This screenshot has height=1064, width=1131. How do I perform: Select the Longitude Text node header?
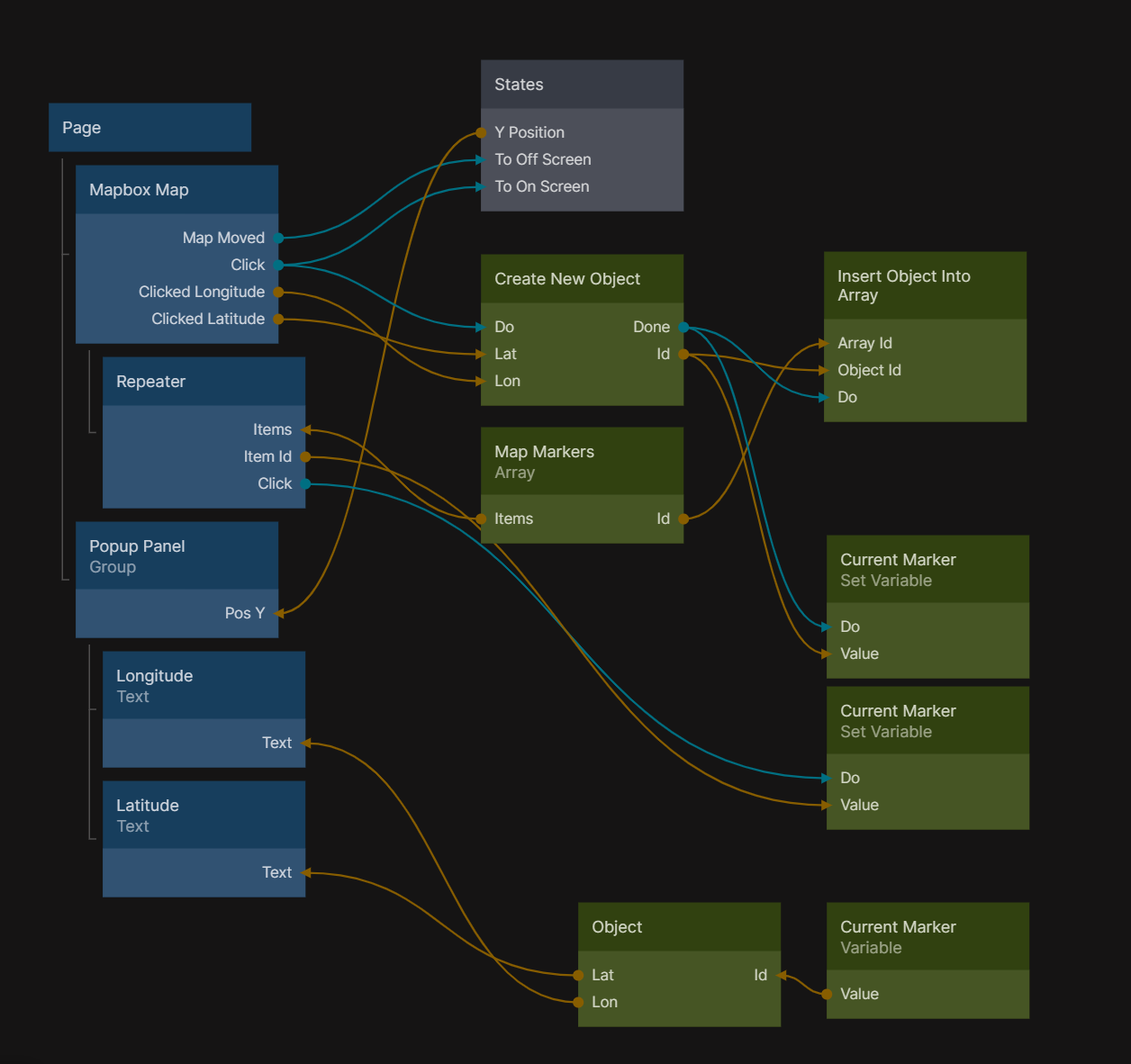tap(204, 686)
